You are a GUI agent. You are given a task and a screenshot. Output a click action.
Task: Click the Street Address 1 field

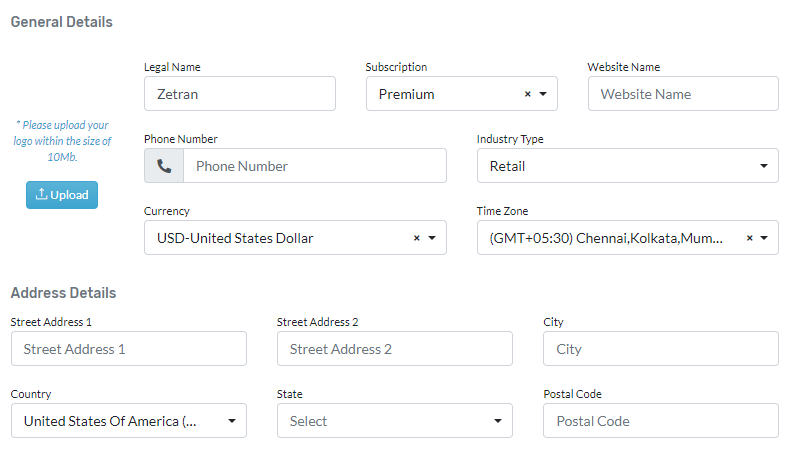[x=129, y=349]
